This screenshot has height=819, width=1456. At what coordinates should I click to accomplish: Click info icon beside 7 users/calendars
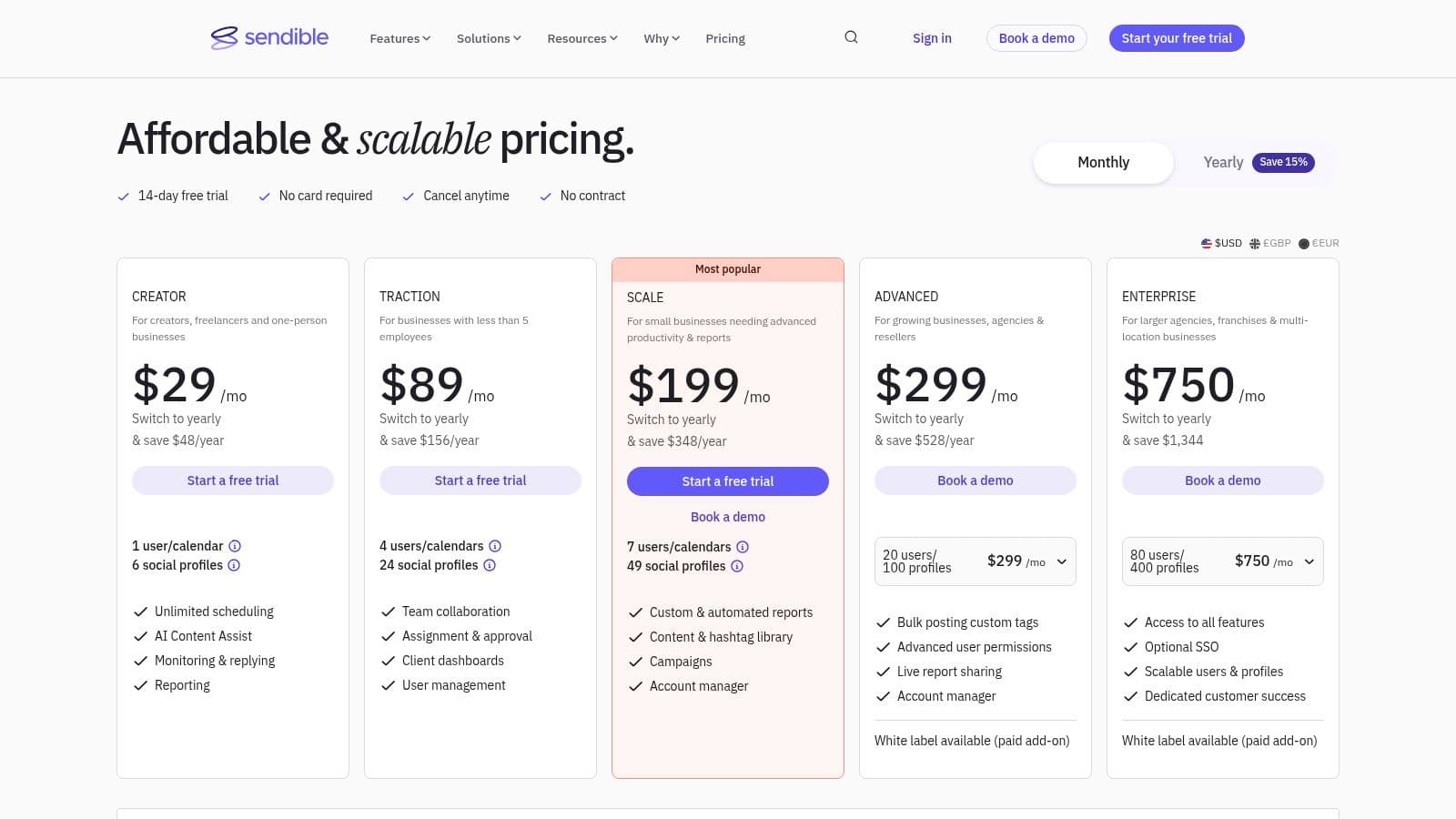pos(743,547)
